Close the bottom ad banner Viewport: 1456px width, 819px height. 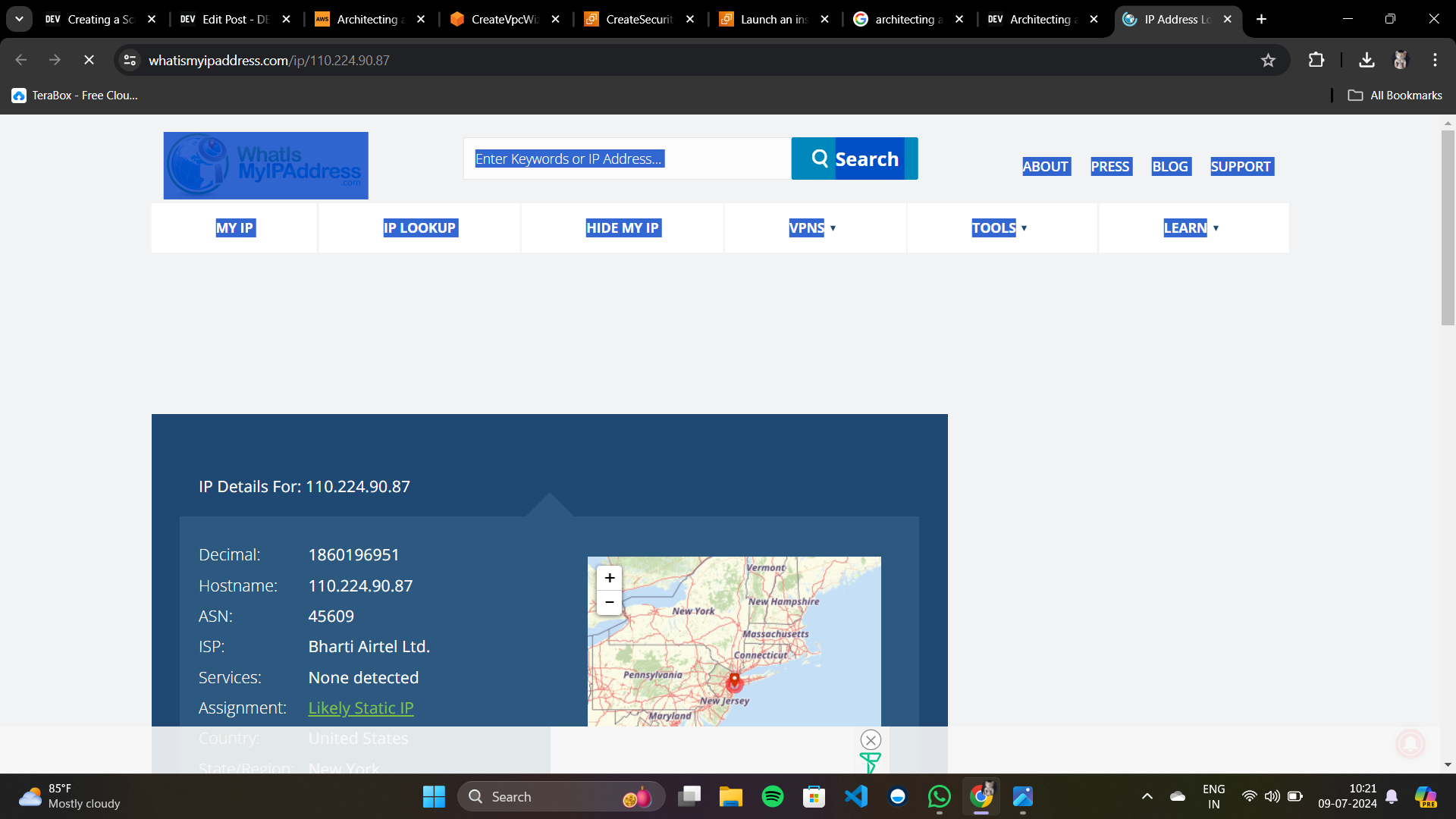click(x=871, y=739)
